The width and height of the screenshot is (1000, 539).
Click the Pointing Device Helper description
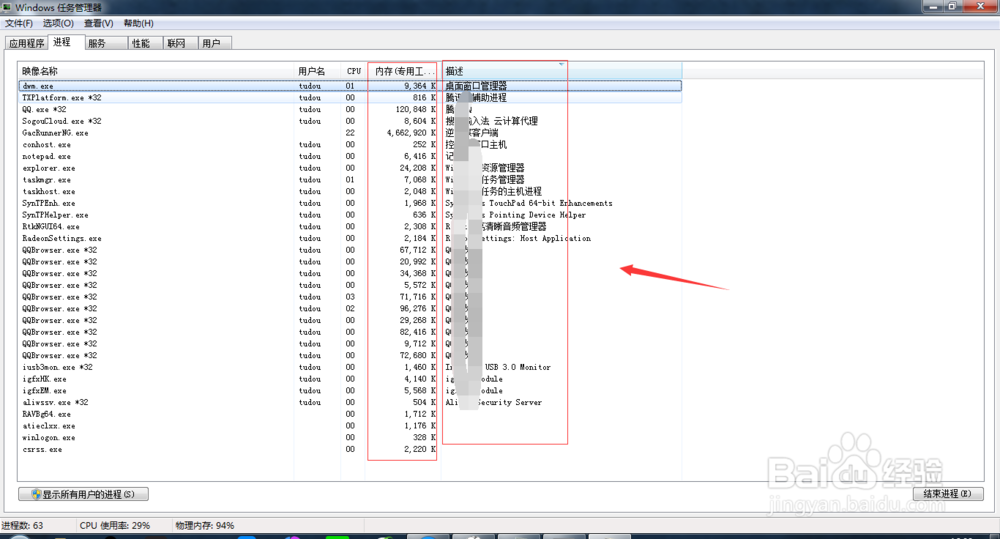538,215
